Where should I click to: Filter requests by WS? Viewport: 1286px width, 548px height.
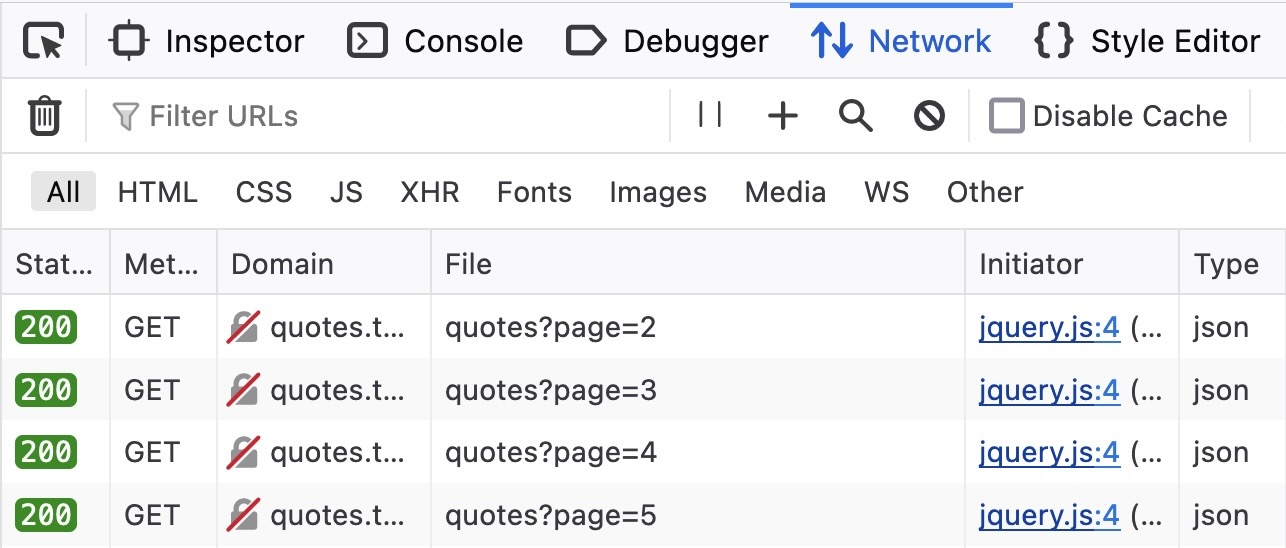click(887, 192)
